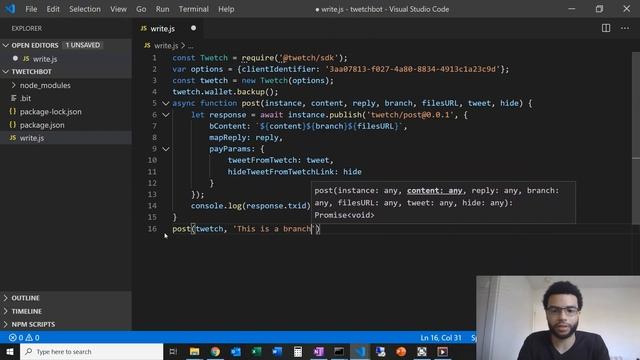Viewport: 640px width, 360px height.
Task: Open OneNote from the taskbar
Action: coord(318,351)
